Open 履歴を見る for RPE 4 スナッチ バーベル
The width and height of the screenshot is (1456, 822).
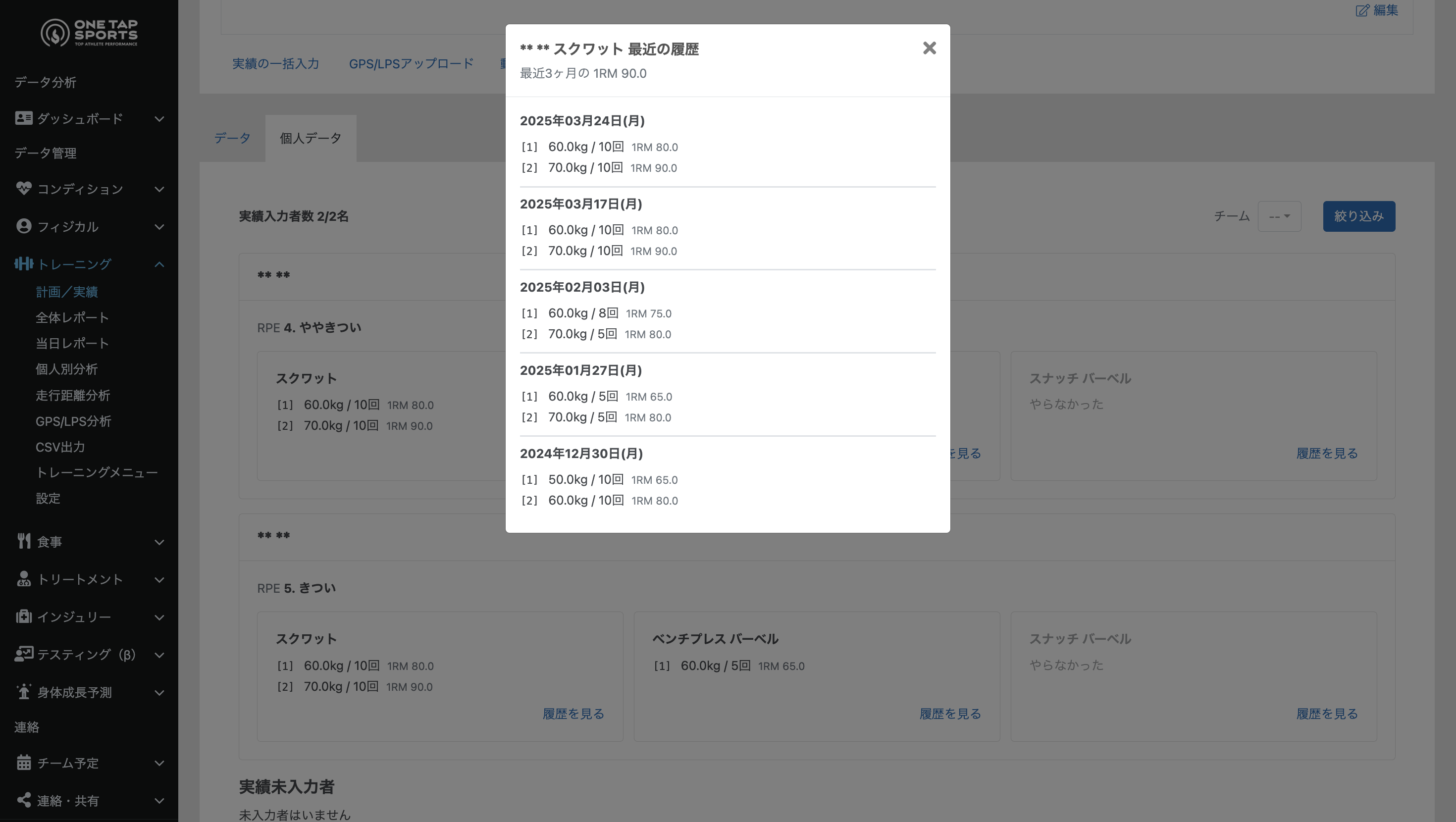1327,453
